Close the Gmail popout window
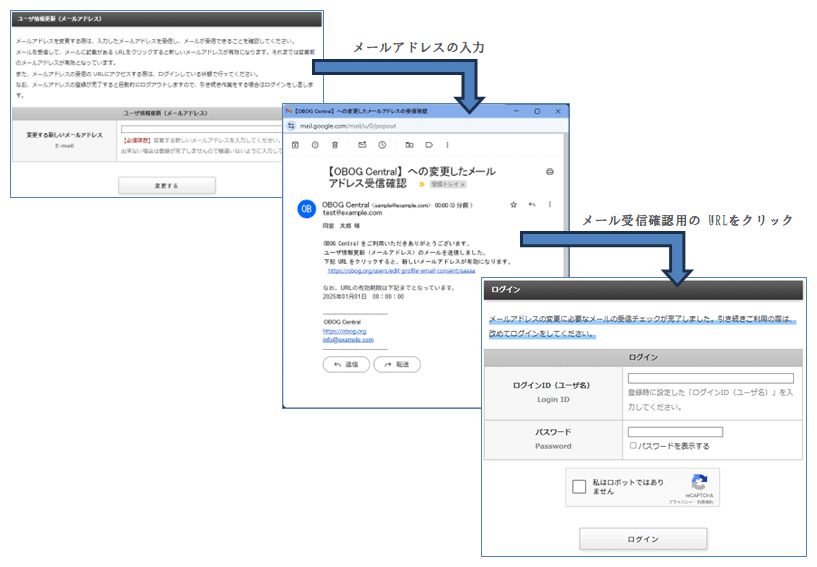 tap(558, 111)
